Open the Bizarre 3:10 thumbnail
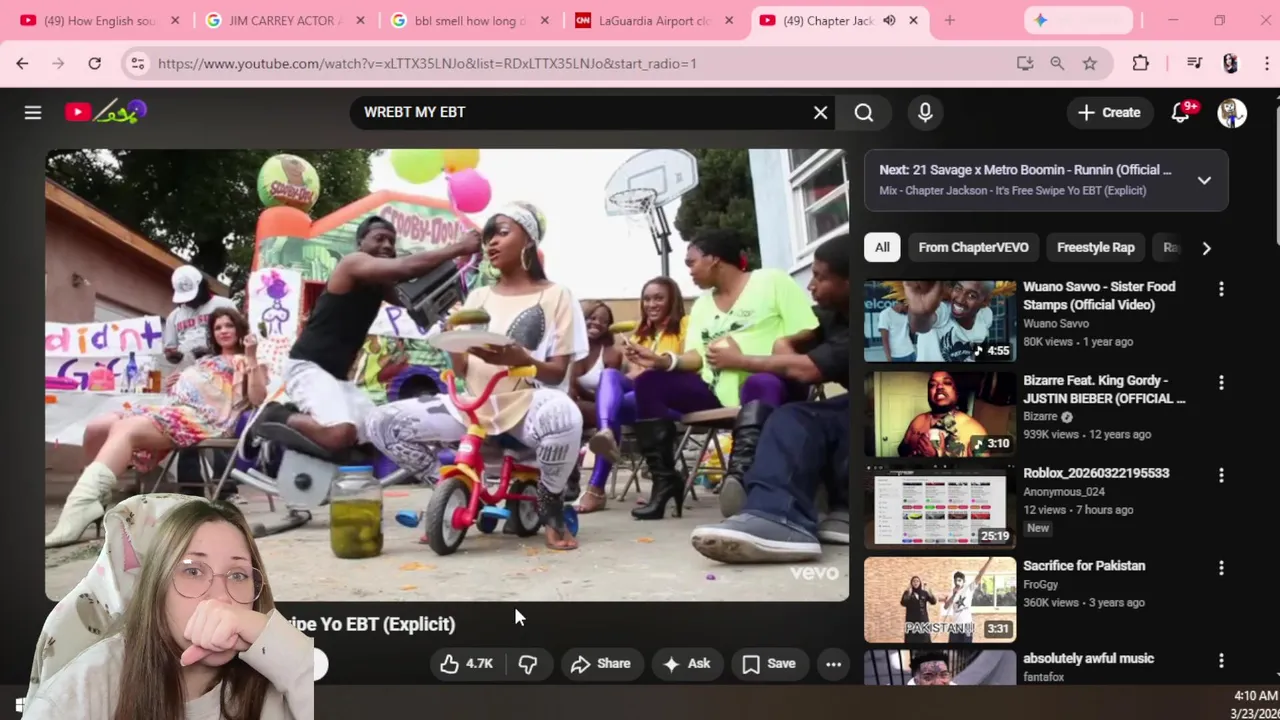The width and height of the screenshot is (1280, 720). coord(940,414)
